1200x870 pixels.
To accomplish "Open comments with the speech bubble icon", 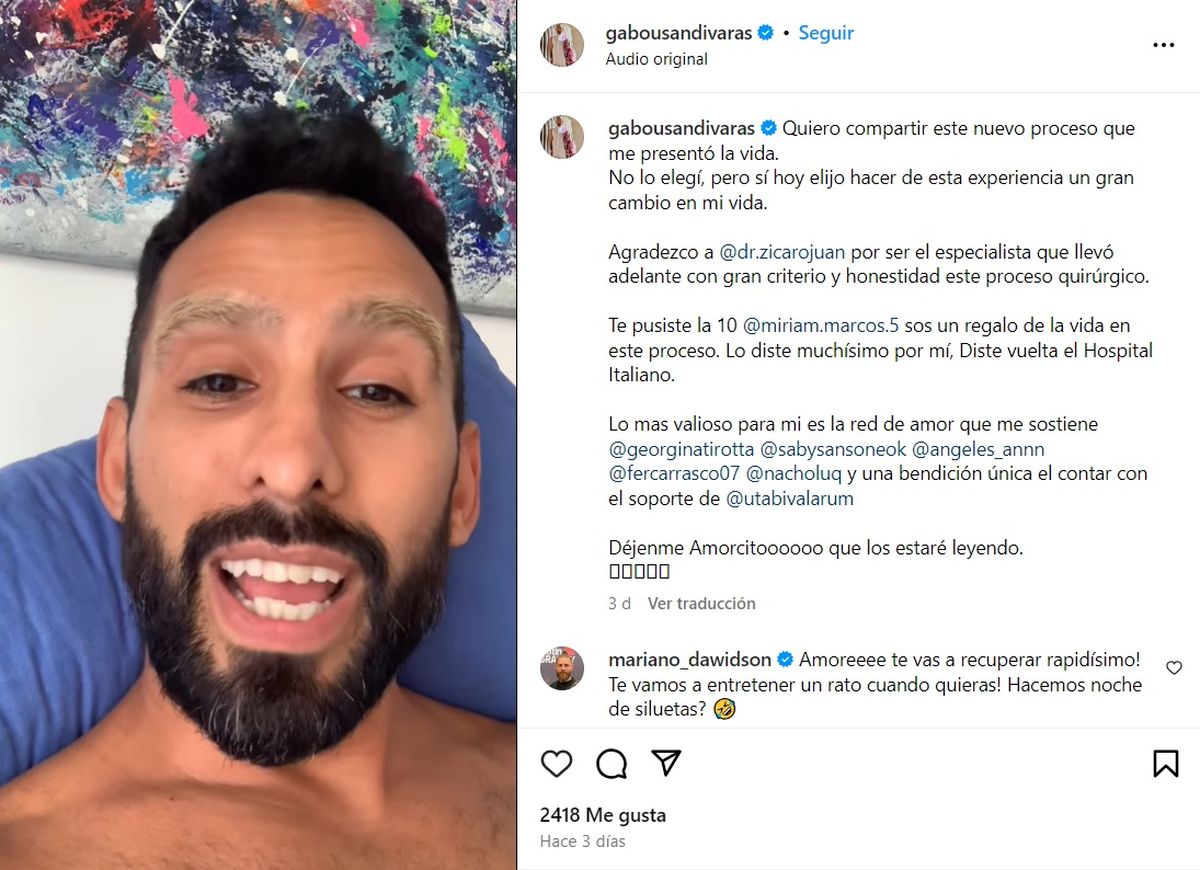I will click(x=611, y=764).
